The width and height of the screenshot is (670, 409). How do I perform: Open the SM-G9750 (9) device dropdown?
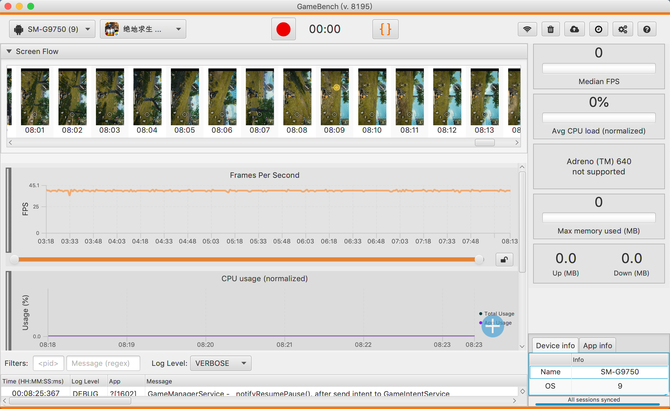click(x=52, y=29)
